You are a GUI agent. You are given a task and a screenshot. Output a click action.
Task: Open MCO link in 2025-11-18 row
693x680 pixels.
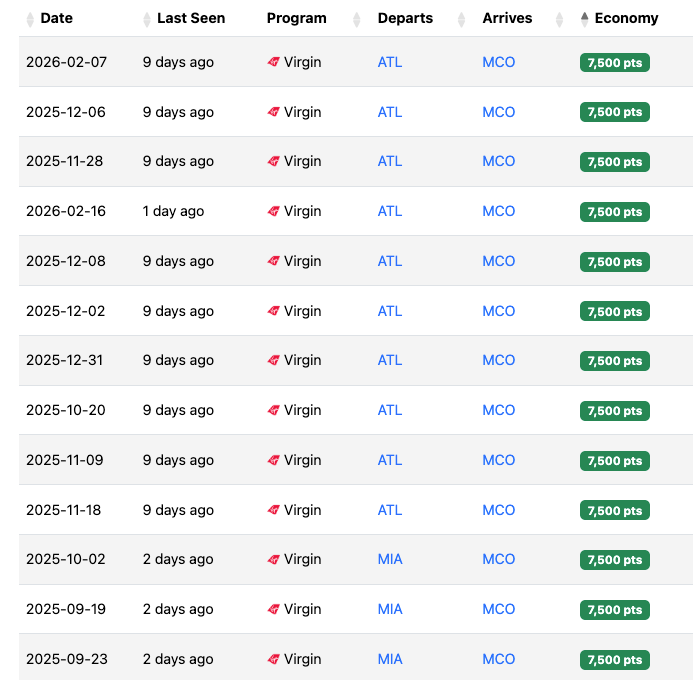pos(499,510)
